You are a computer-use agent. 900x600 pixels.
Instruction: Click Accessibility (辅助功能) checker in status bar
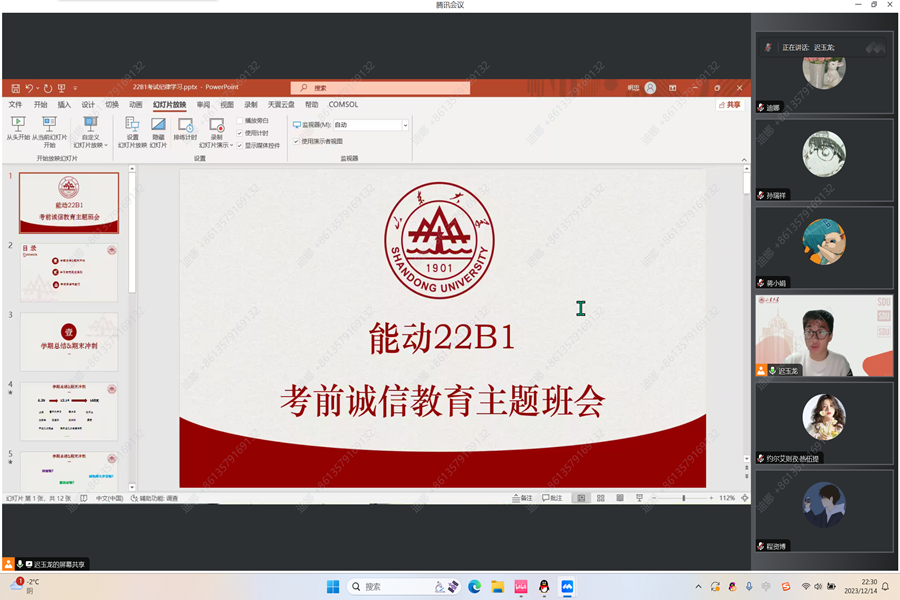[x=155, y=498]
